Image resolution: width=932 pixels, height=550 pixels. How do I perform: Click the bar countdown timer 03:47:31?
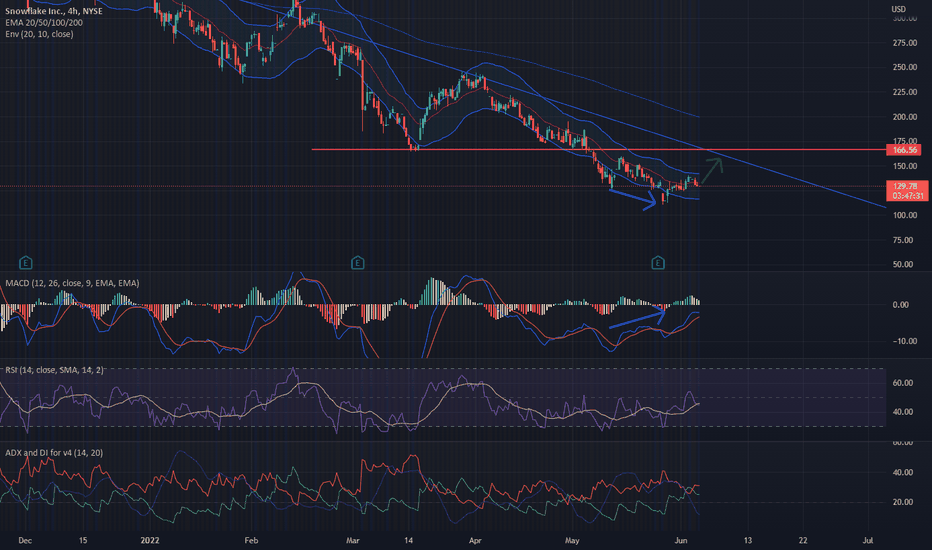pos(906,196)
